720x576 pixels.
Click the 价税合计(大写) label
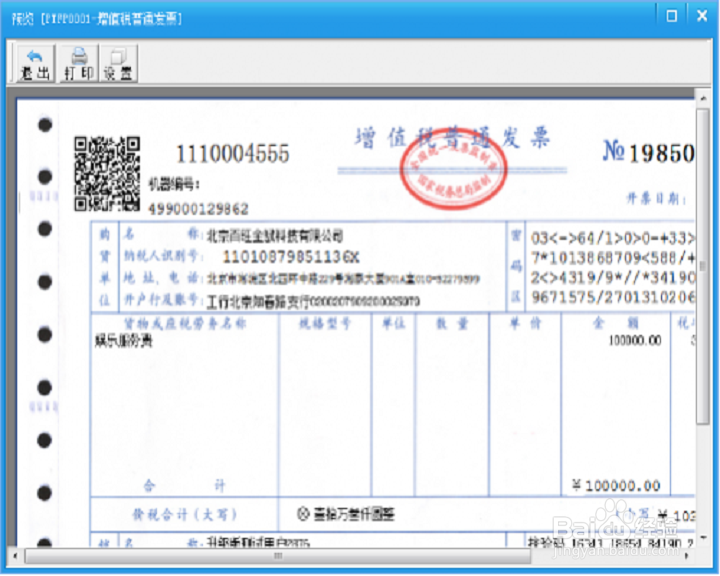coord(185,514)
